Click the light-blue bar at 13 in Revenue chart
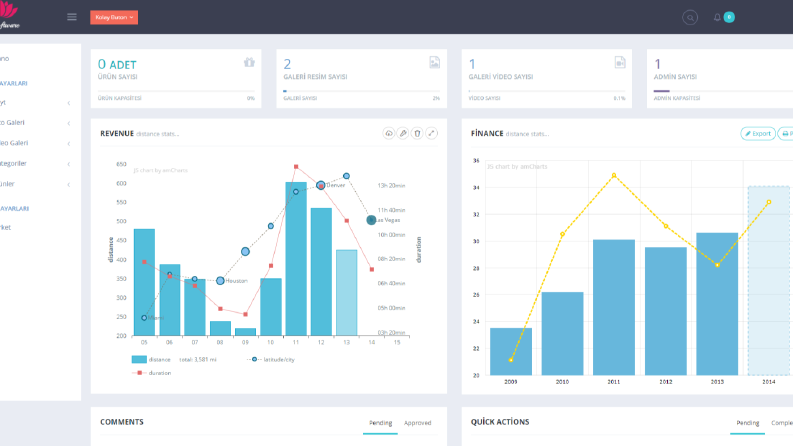This screenshot has width=793, height=446. point(346,293)
